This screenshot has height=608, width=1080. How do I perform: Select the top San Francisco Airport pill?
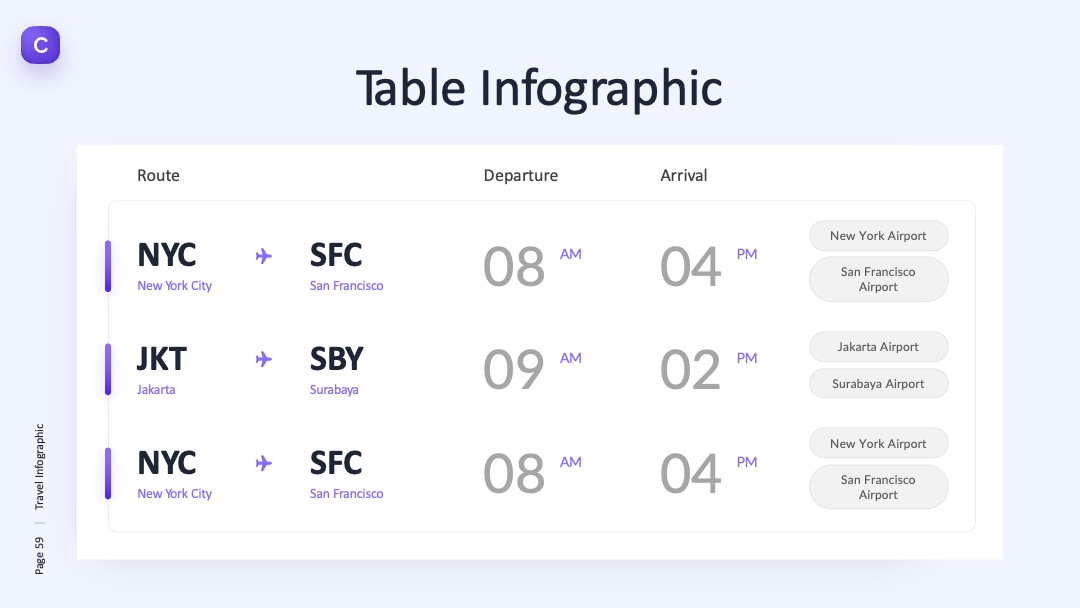click(878, 279)
